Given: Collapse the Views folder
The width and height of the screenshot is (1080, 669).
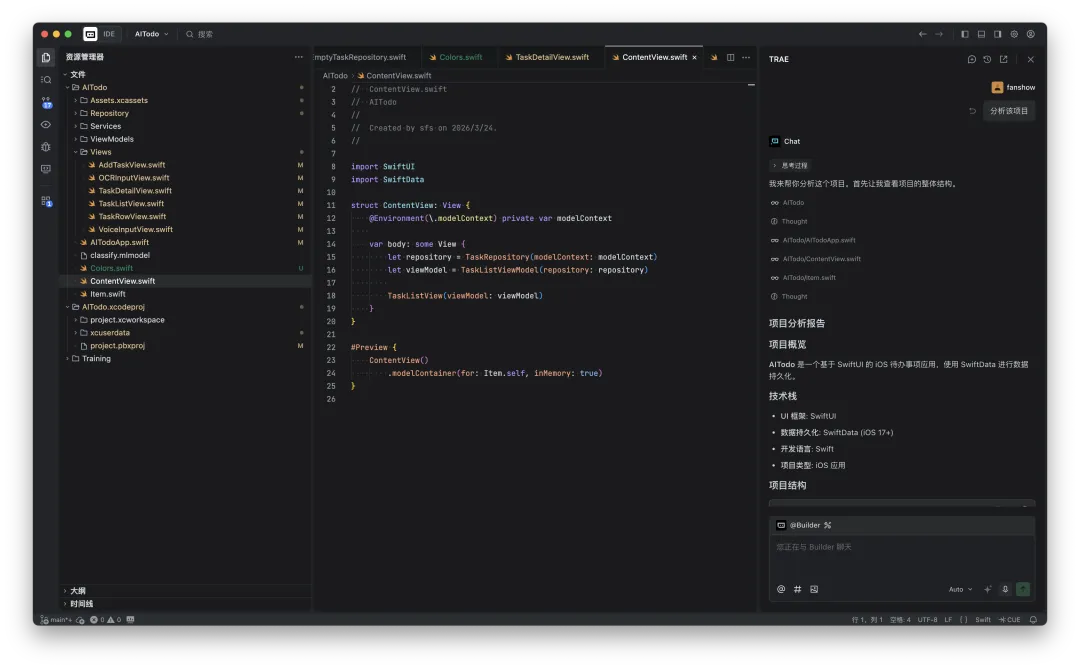Looking at the screenshot, I should point(100,152).
